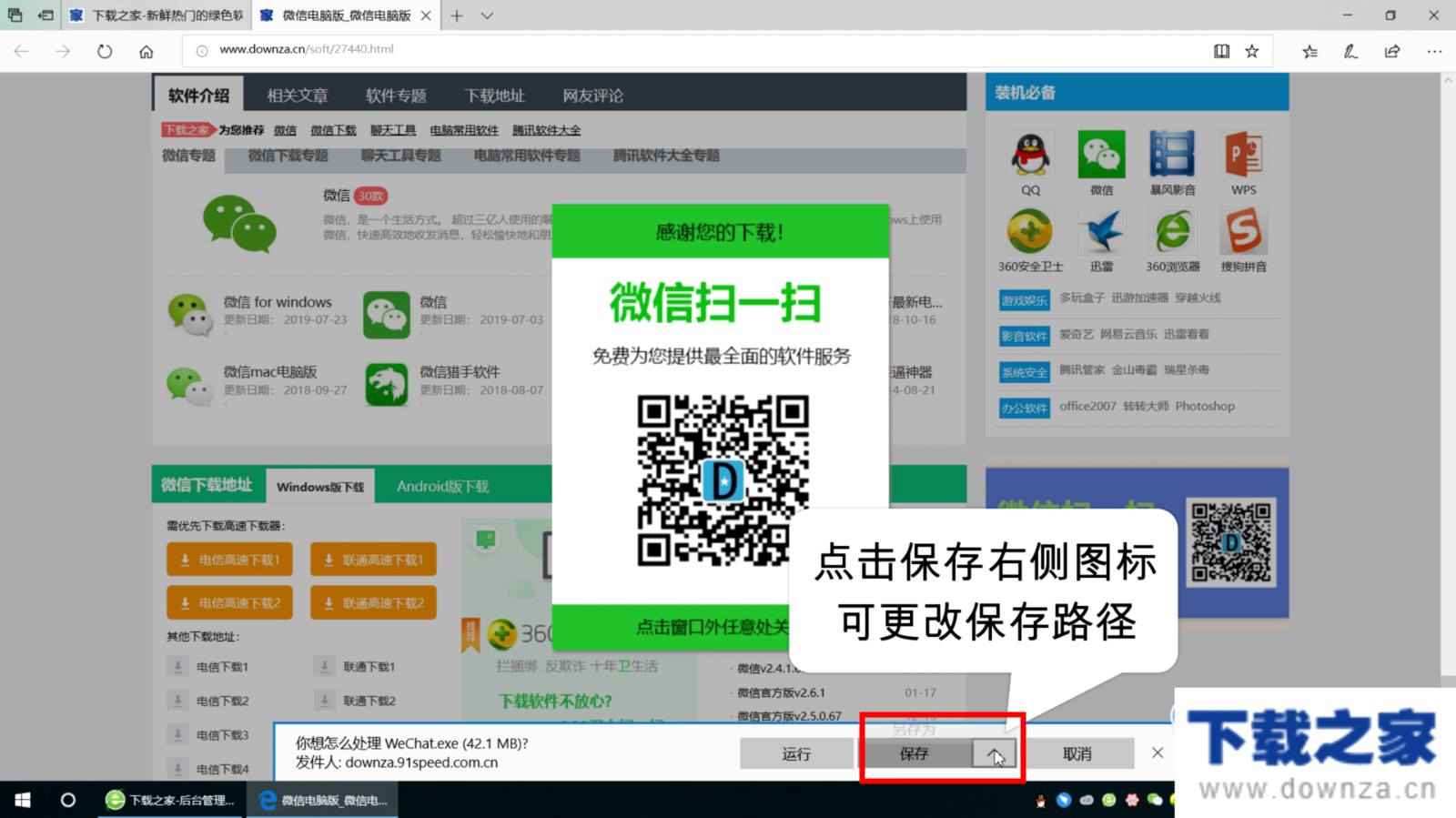Click the Cortana circle on taskbar
This screenshot has height=818, width=1456.
(x=67, y=800)
